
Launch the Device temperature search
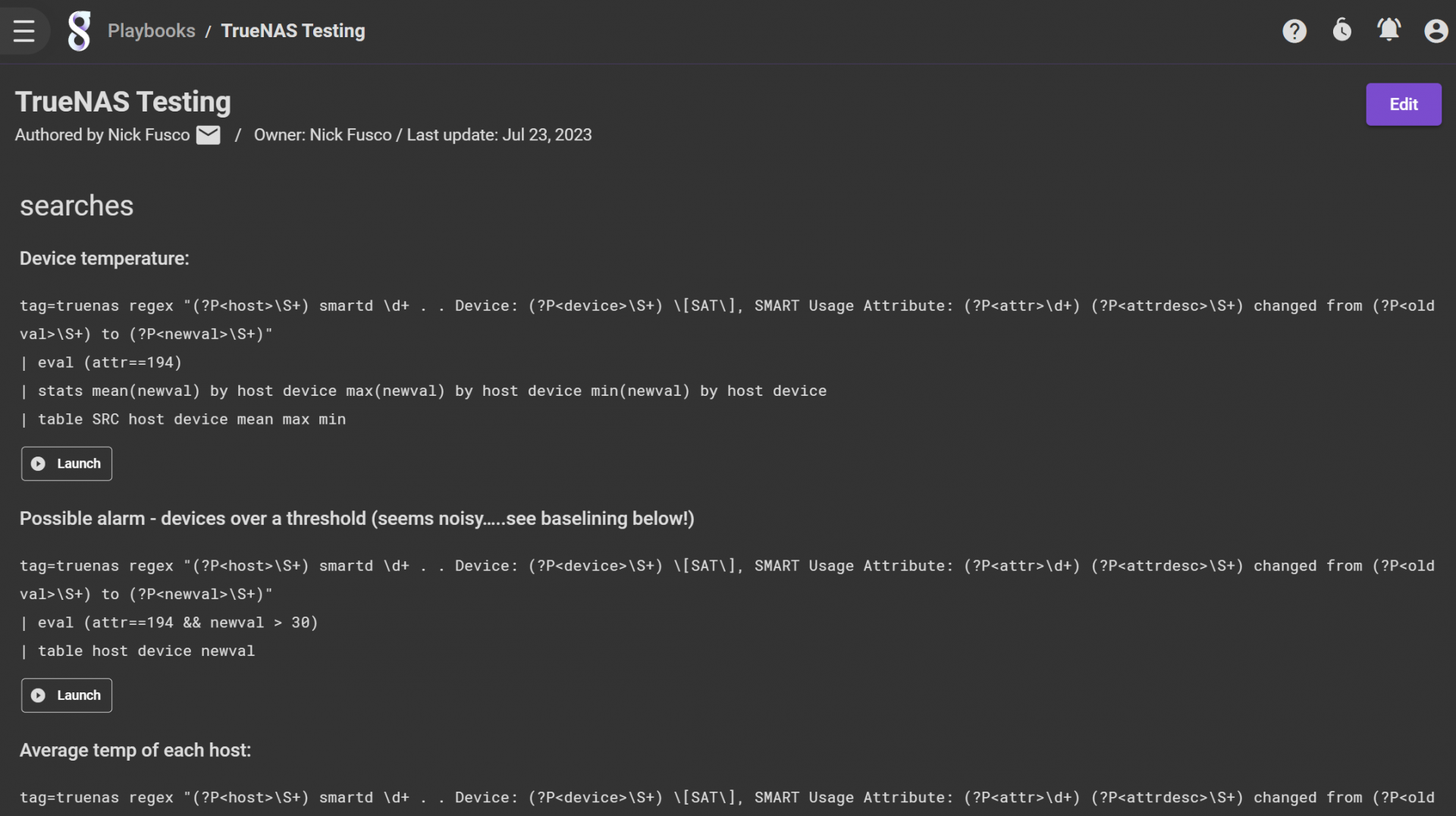67,463
